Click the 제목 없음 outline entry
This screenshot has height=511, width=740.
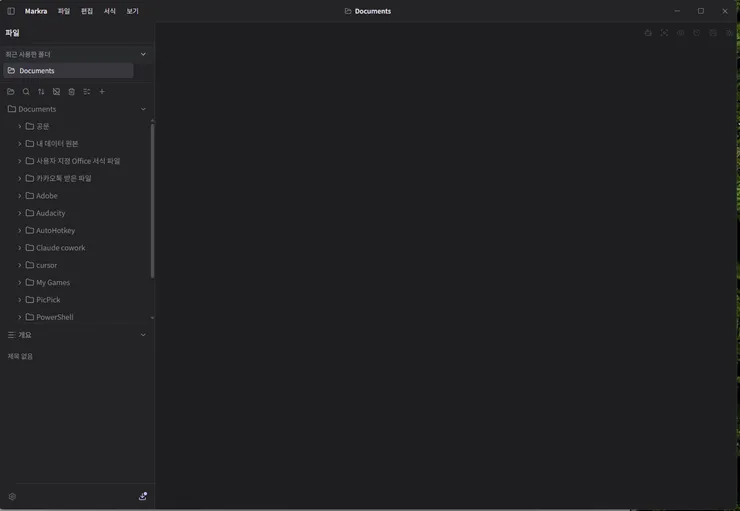coord(20,356)
